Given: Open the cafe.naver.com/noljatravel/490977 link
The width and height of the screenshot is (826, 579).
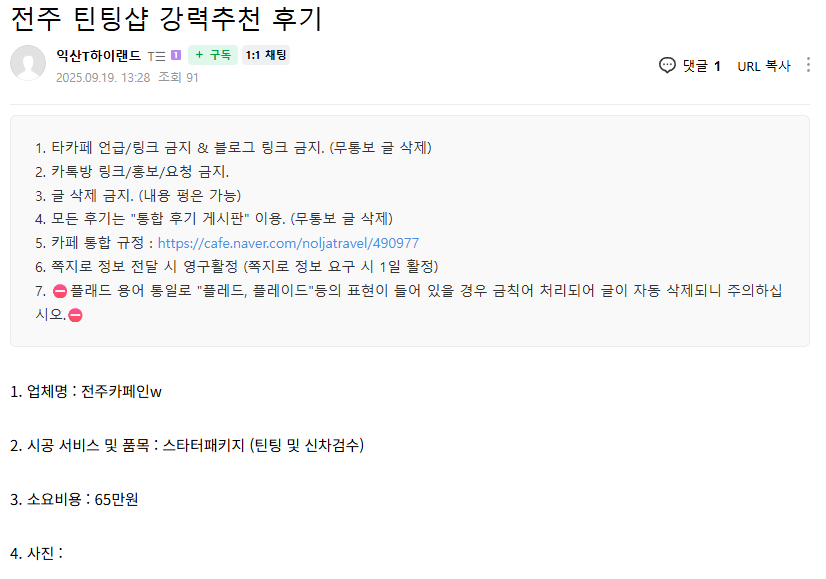Looking at the screenshot, I should coord(288,243).
